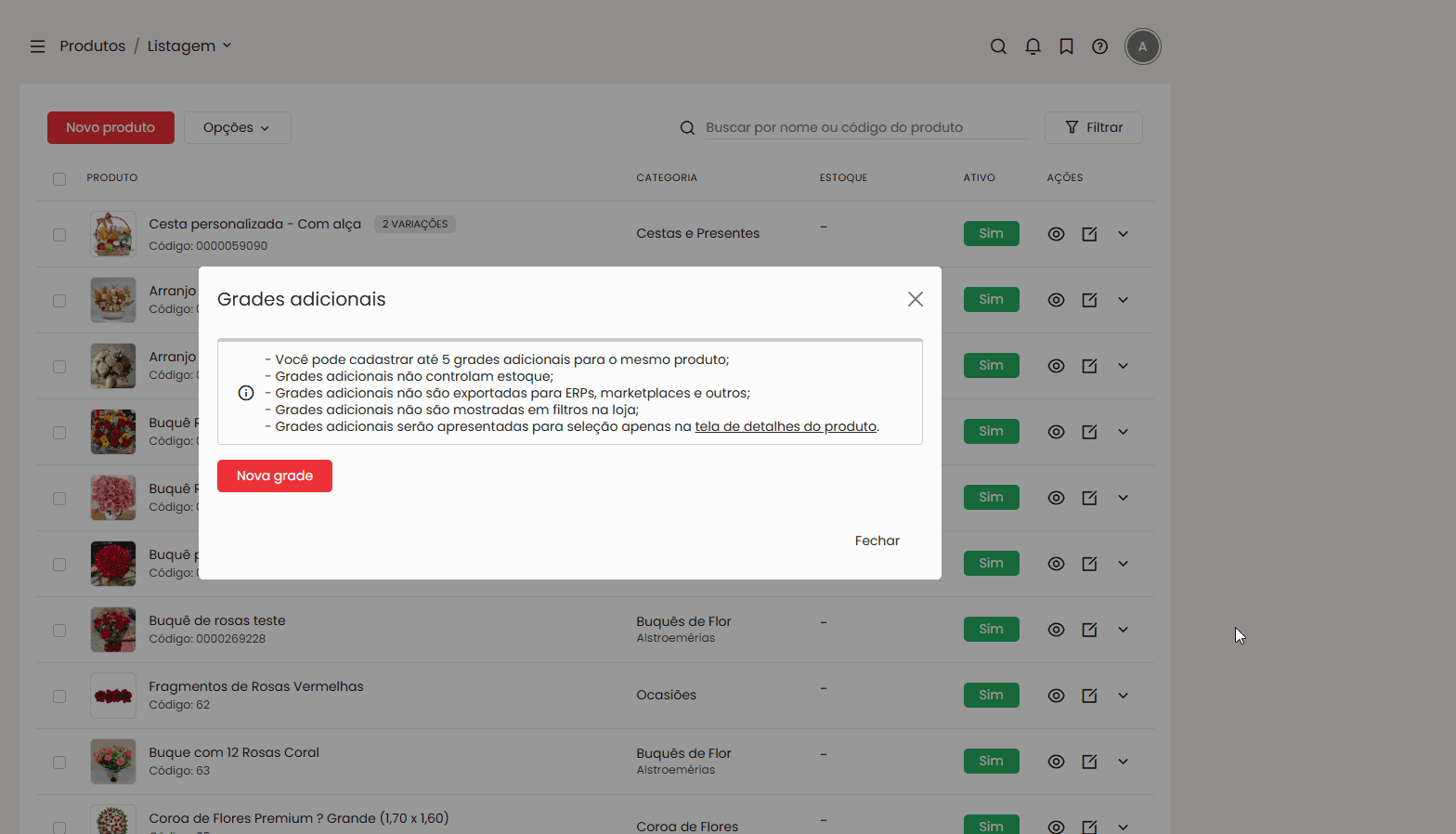The width and height of the screenshot is (1456, 834).
Task: Select checkbox for Buquê de rosas teste
Action: 59,631
